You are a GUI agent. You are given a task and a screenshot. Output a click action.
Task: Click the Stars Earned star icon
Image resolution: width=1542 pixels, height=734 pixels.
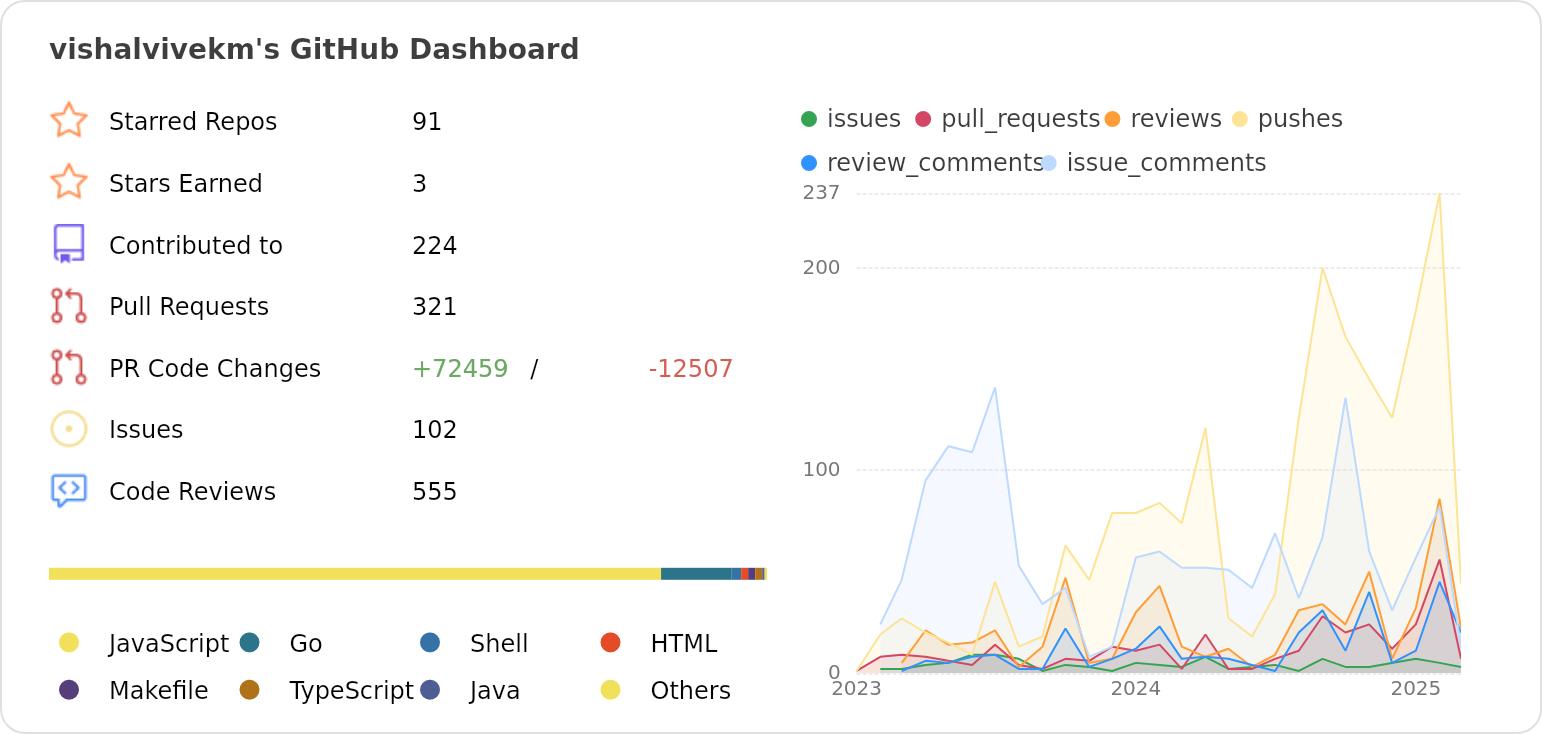69,182
